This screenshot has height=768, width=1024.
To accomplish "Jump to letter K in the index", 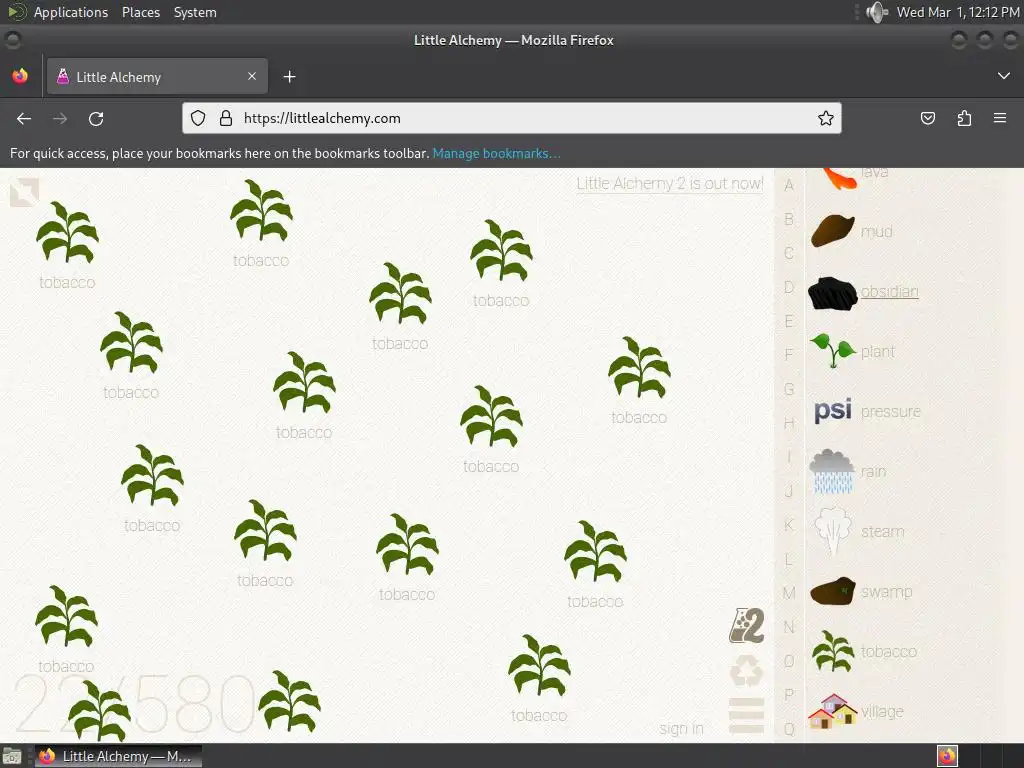I will 789,525.
